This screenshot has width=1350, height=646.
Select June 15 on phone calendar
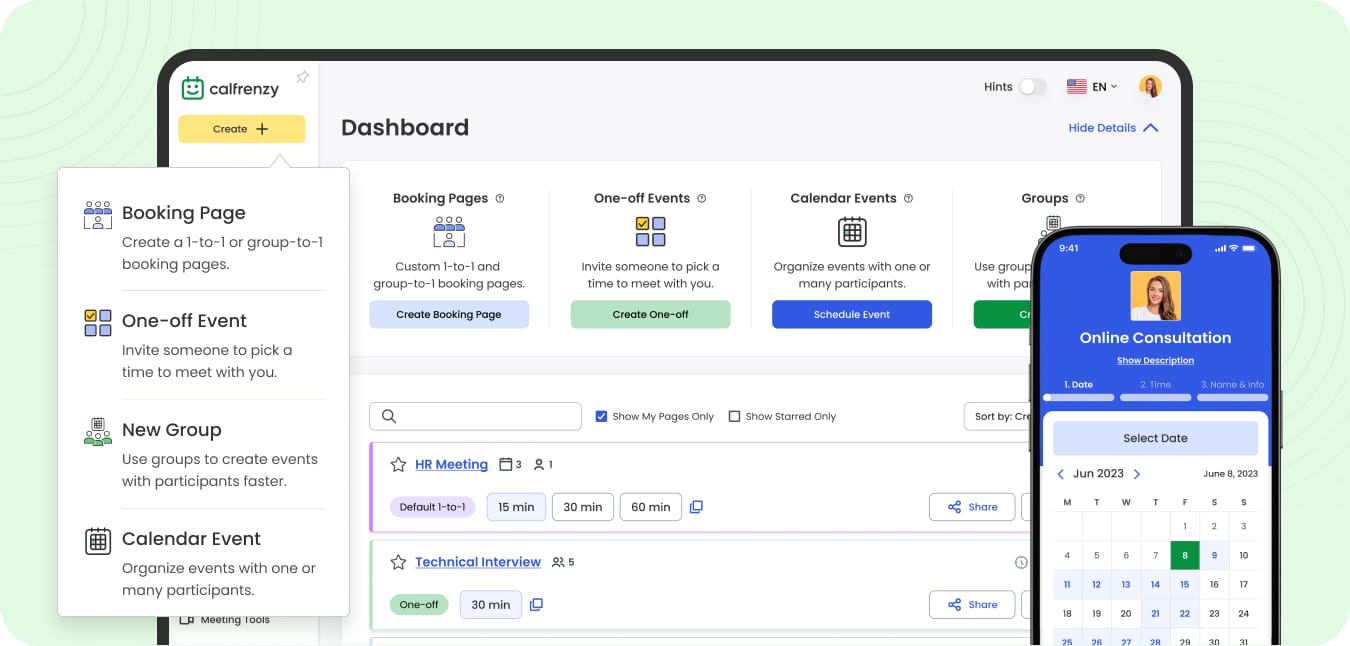pyautogui.click(x=1185, y=584)
